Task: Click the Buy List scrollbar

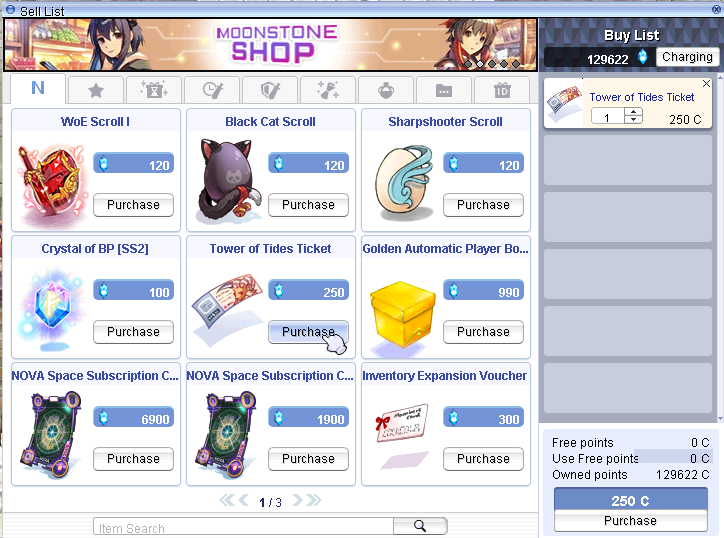Action: (720, 248)
